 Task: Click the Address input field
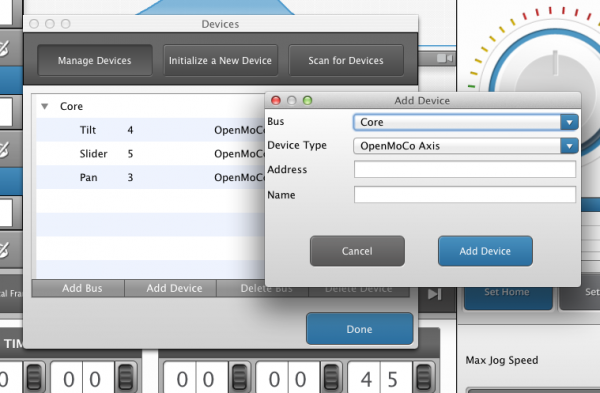(x=465, y=169)
